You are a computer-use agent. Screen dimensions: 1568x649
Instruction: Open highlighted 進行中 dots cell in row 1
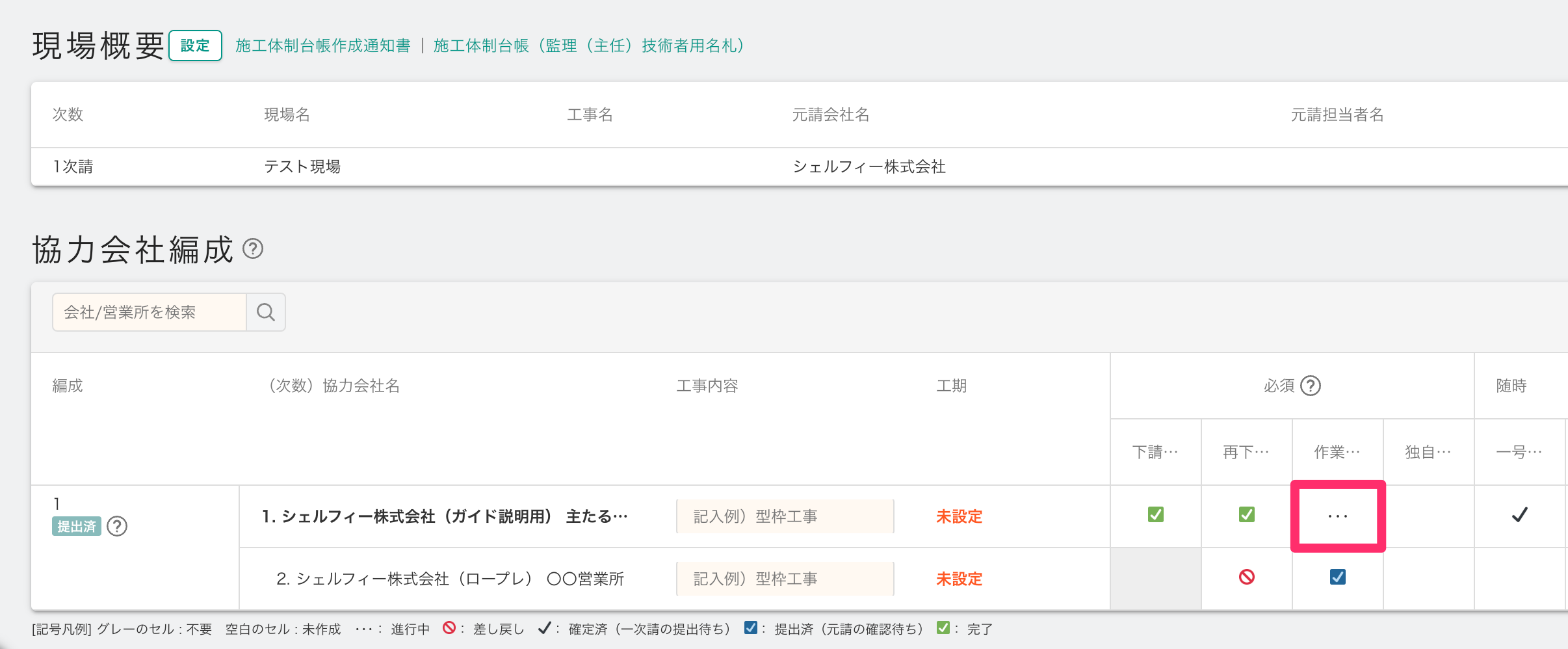[x=1338, y=516]
